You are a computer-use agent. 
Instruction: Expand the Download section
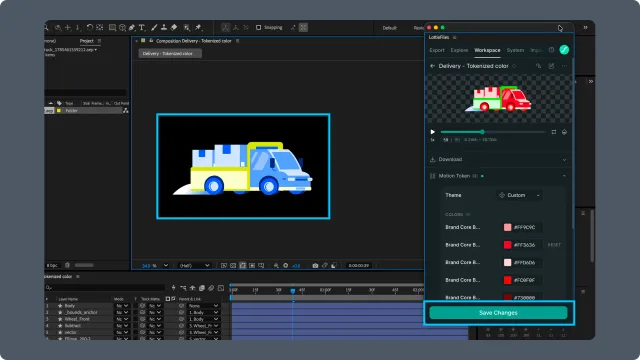pos(564,159)
